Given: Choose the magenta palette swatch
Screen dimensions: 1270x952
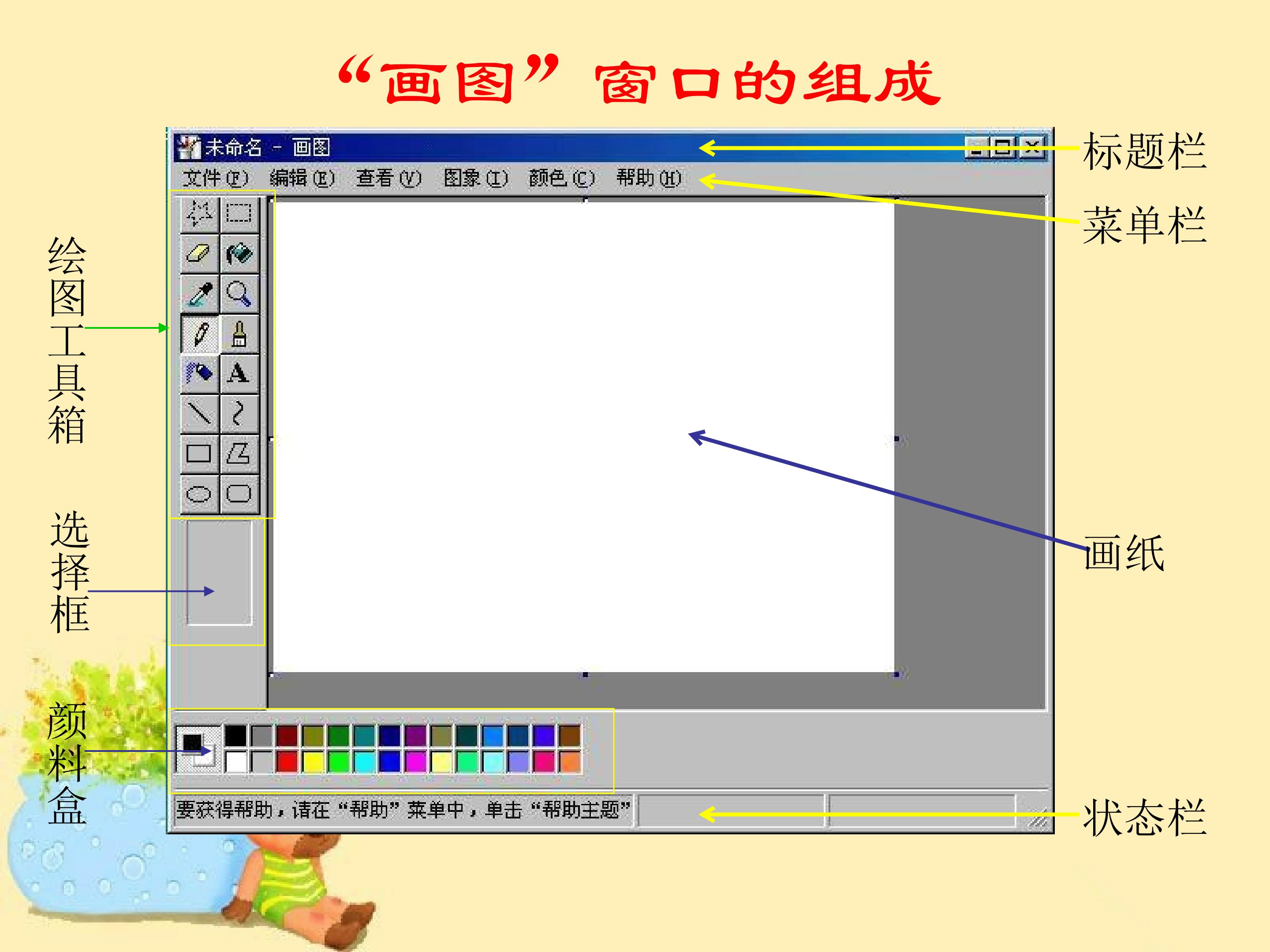Looking at the screenshot, I should click(x=416, y=762).
